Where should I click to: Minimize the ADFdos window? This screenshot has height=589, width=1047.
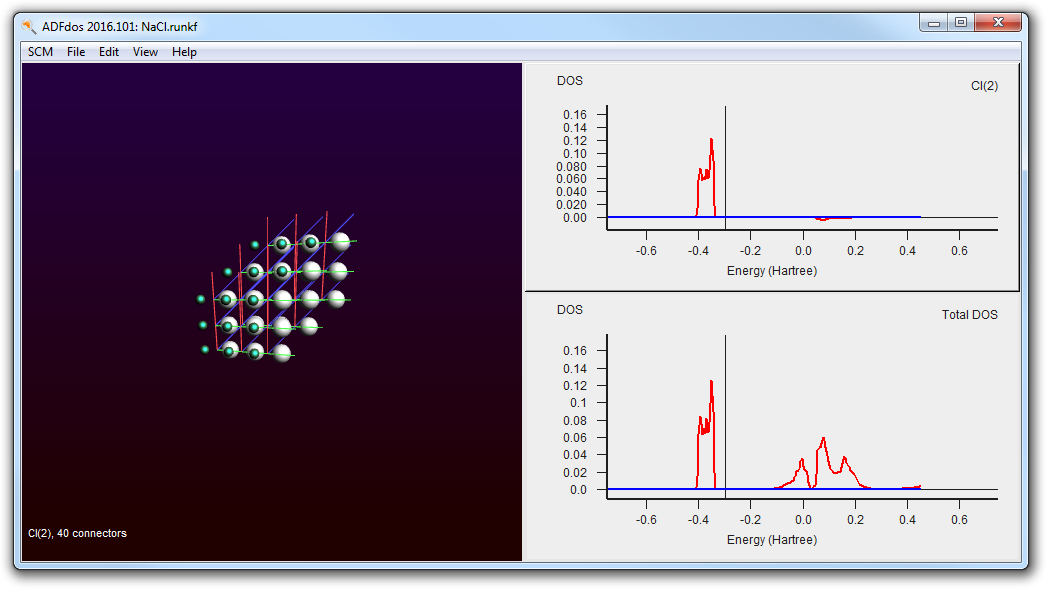pos(933,23)
